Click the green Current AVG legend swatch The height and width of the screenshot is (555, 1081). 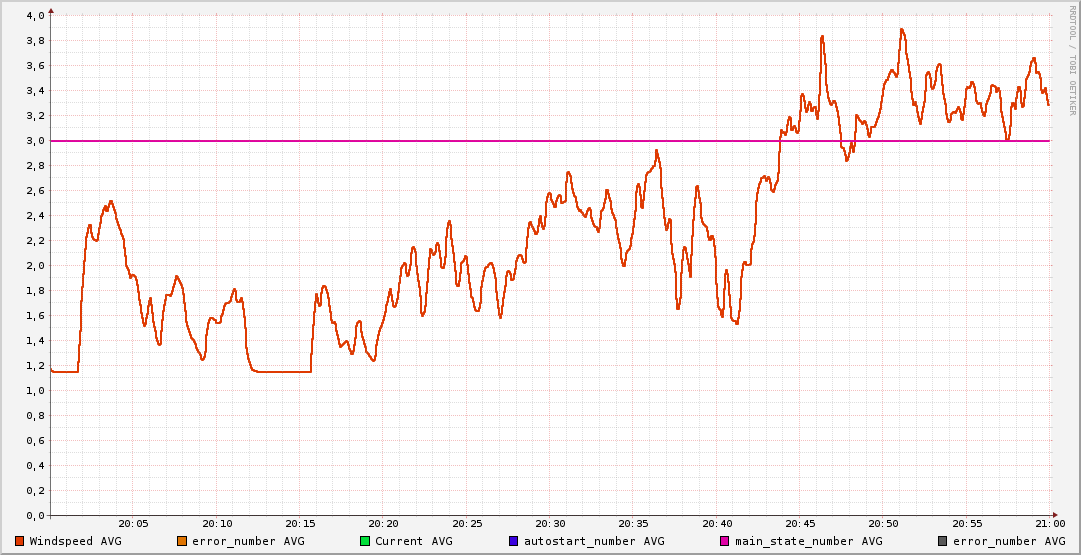click(365, 541)
